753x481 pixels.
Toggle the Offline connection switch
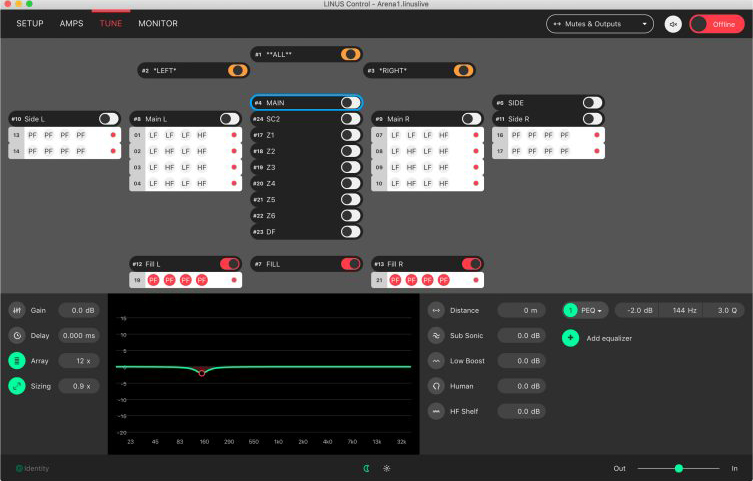717,24
